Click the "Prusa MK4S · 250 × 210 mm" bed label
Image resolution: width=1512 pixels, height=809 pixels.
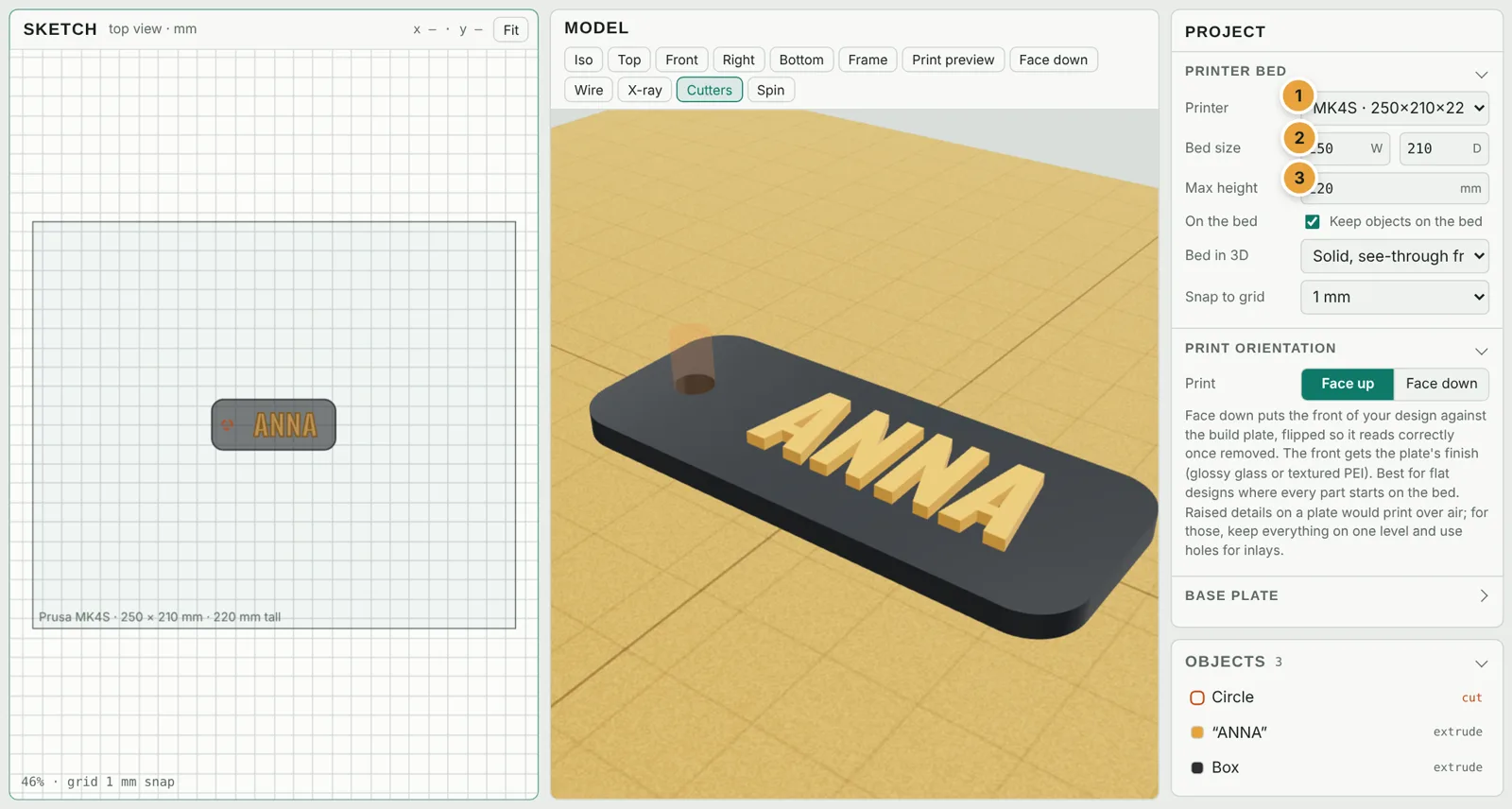[x=160, y=617]
